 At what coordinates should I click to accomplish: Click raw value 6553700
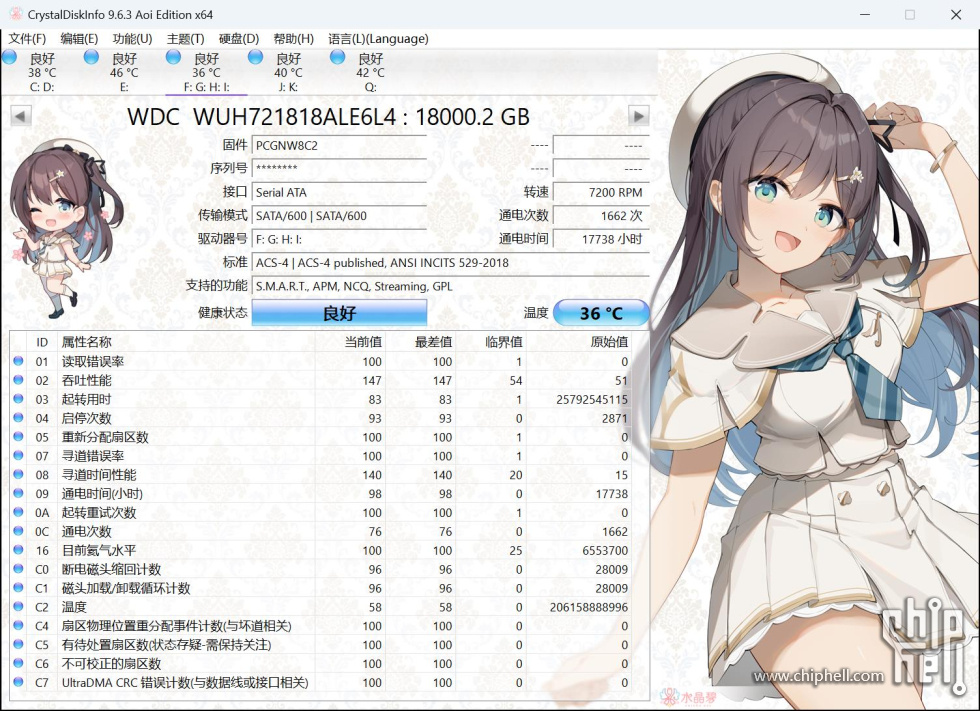[605, 550]
